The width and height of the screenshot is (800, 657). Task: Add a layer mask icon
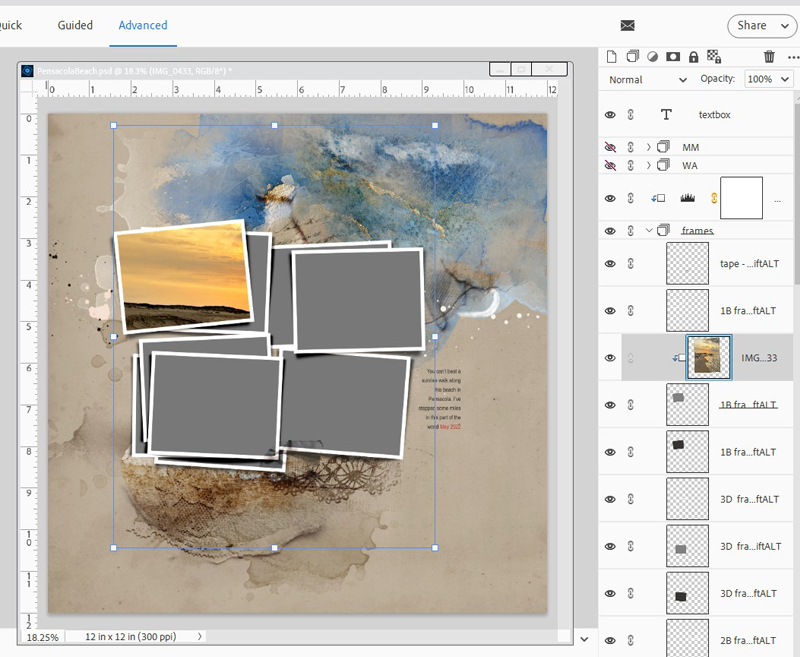click(x=673, y=57)
